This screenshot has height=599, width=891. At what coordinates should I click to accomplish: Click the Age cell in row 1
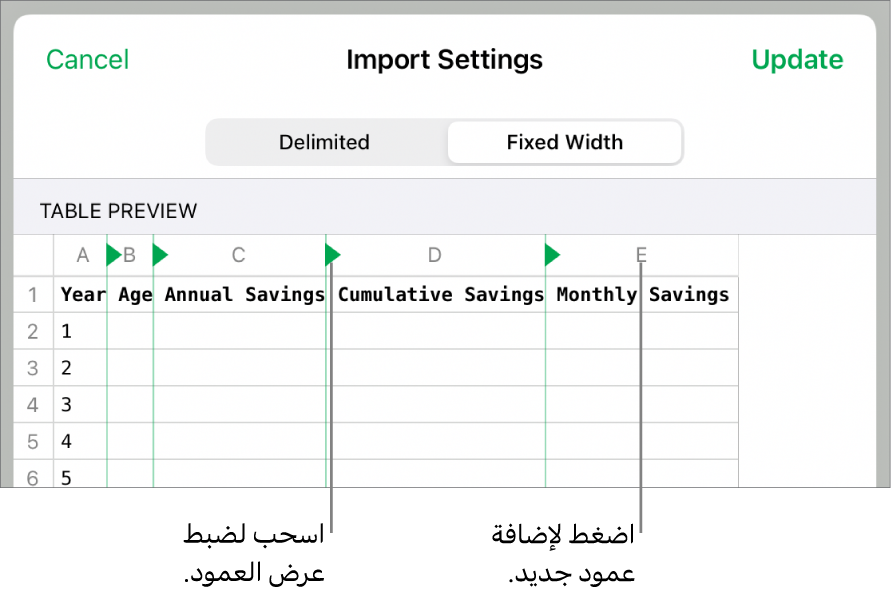click(x=134, y=295)
